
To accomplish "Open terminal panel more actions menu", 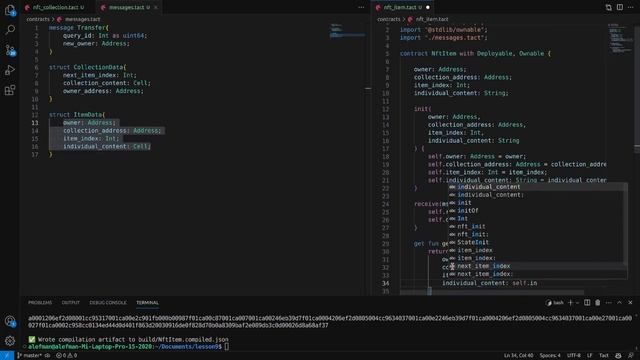I will pos(609,302).
